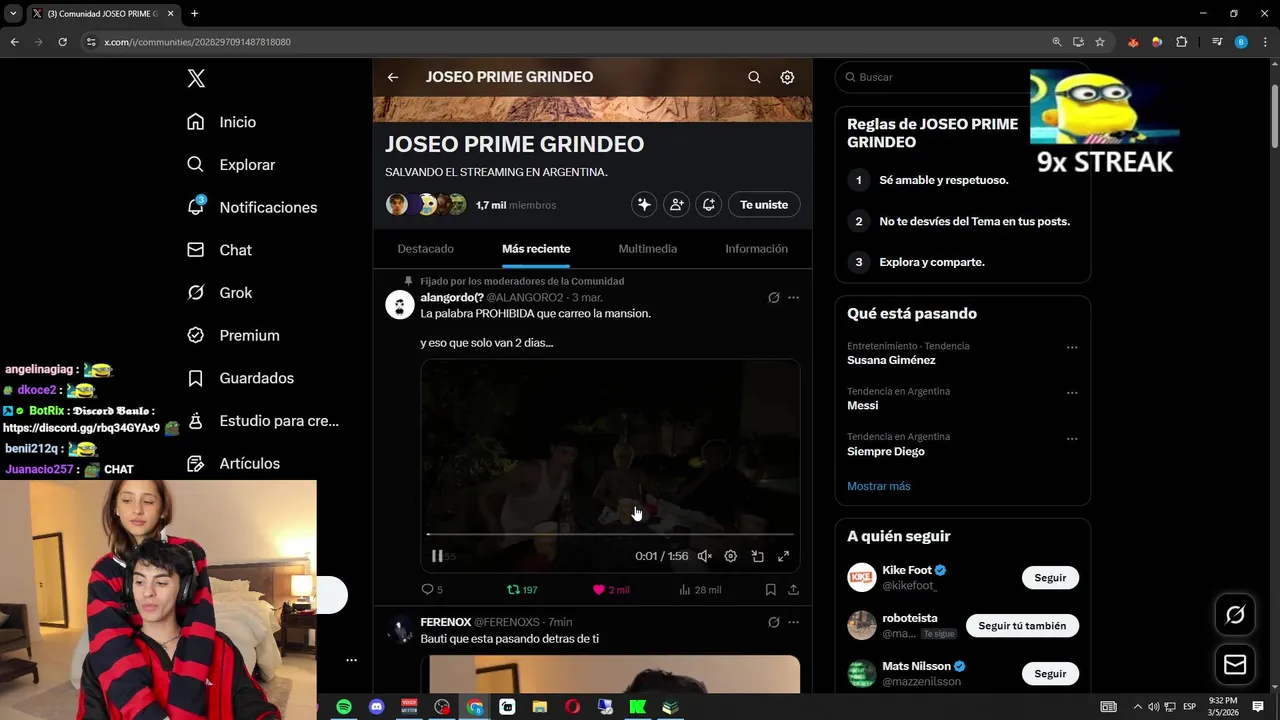Open community settings gear icon

tap(787, 77)
